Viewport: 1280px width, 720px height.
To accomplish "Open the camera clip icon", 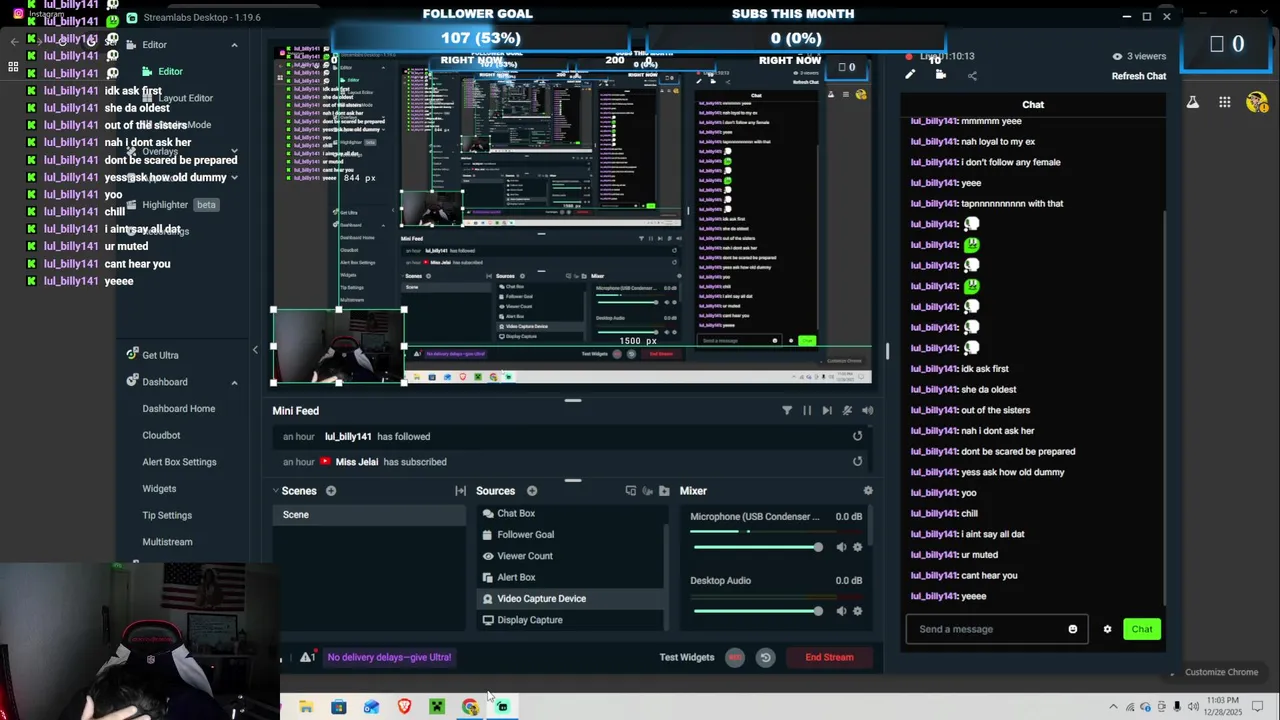I will click(x=941, y=75).
